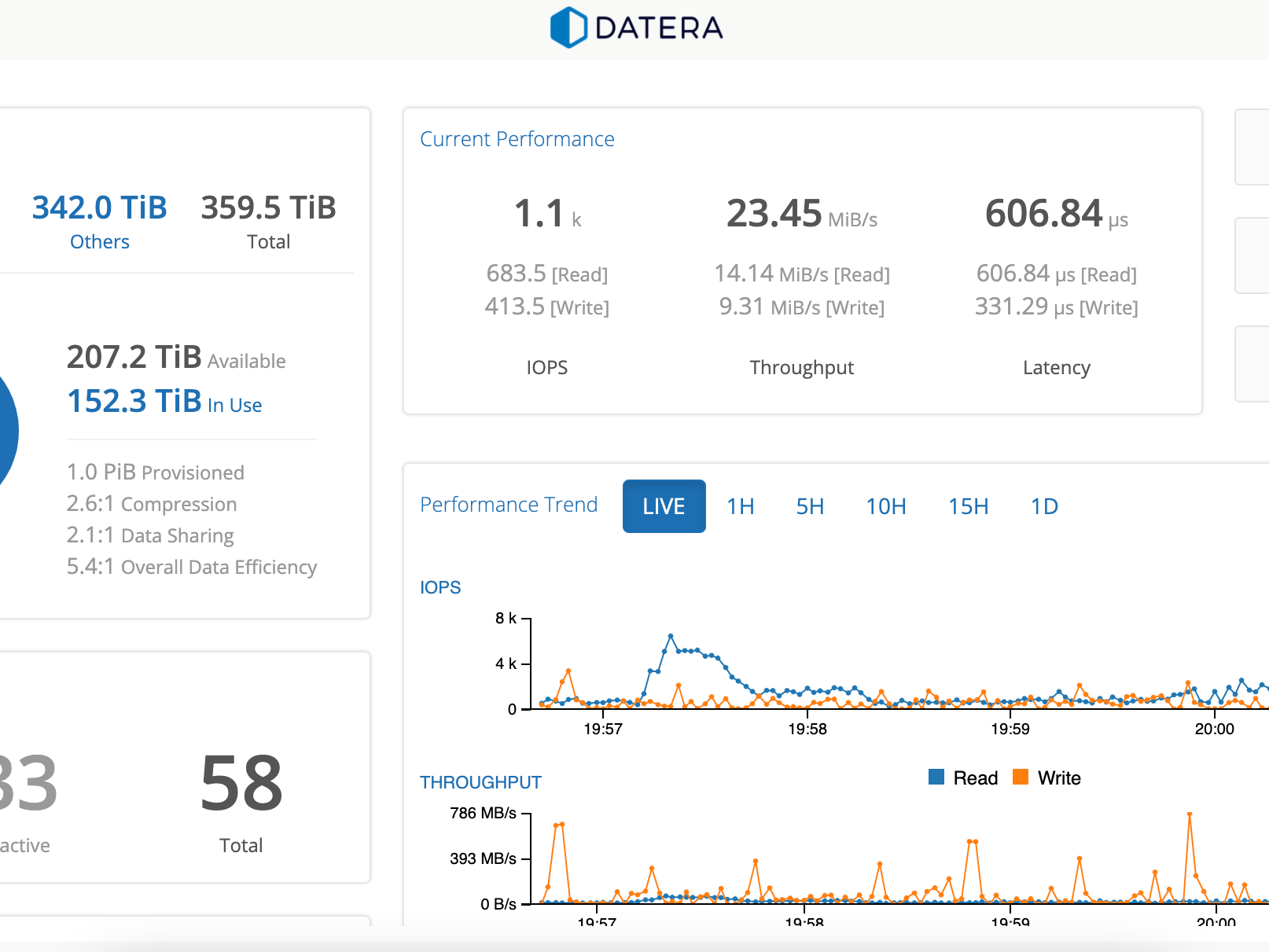Click the 606.84 µs latency headline value

click(x=1057, y=214)
